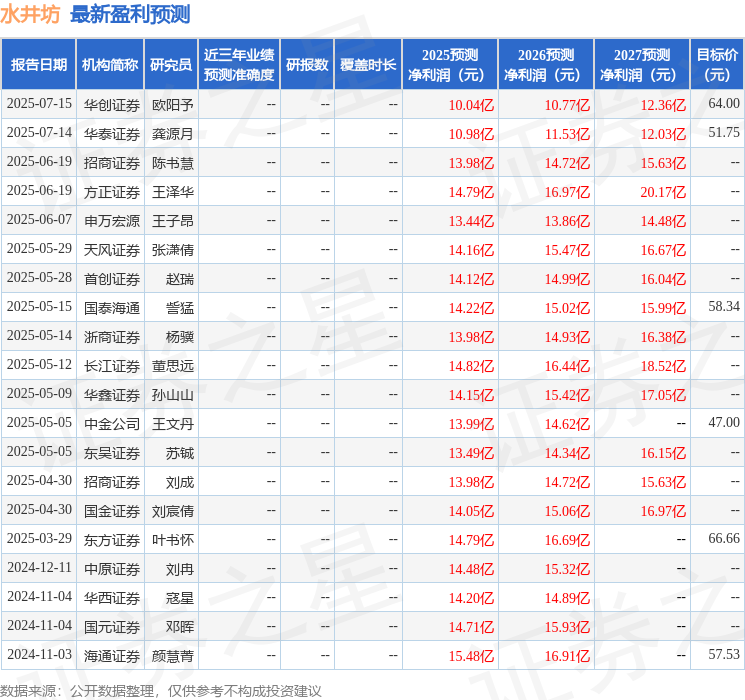Click researcher name 赵瑞
The image size is (745, 700).
pyautogui.click(x=180, y=278)
